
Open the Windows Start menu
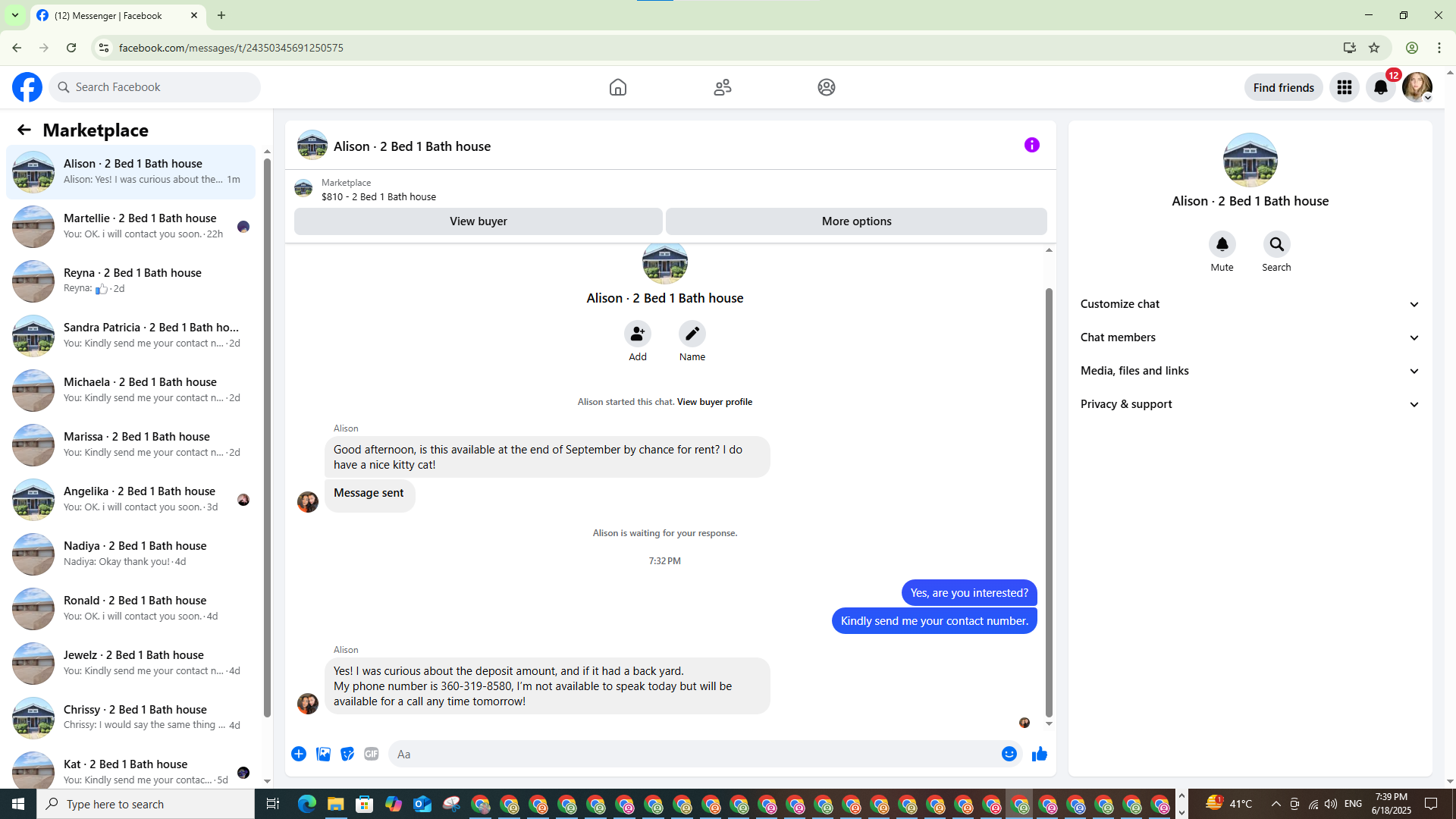coord(18,804)
